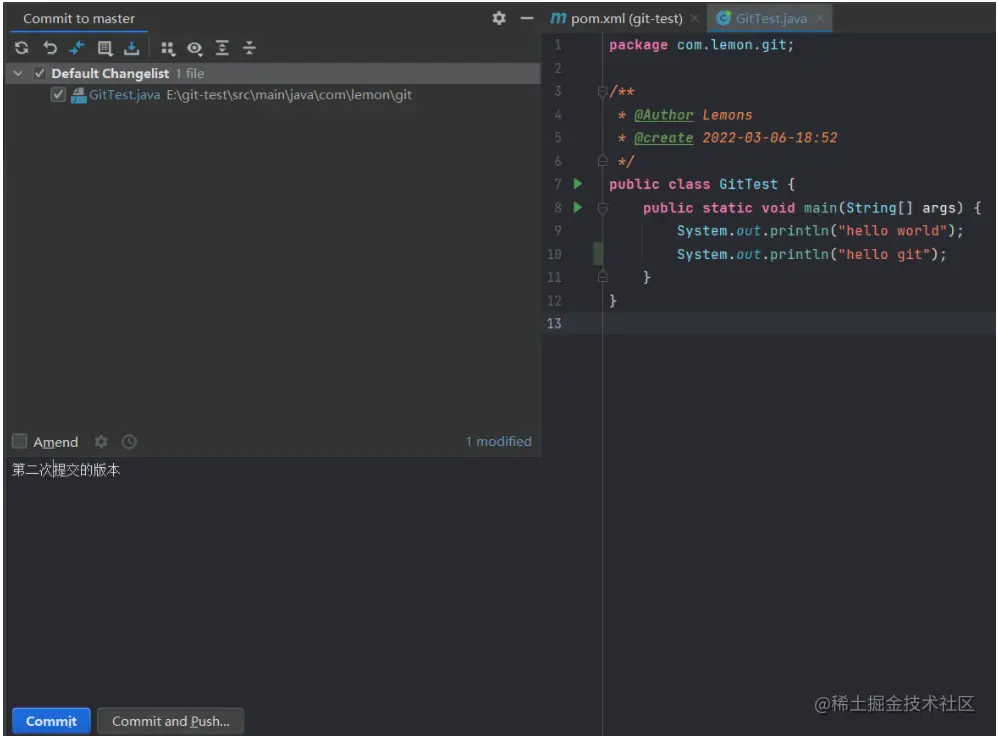The height and width of the screenshot is (737, 998).
Task: Enable the Amend checkbox
Action: tap(20, 441)
